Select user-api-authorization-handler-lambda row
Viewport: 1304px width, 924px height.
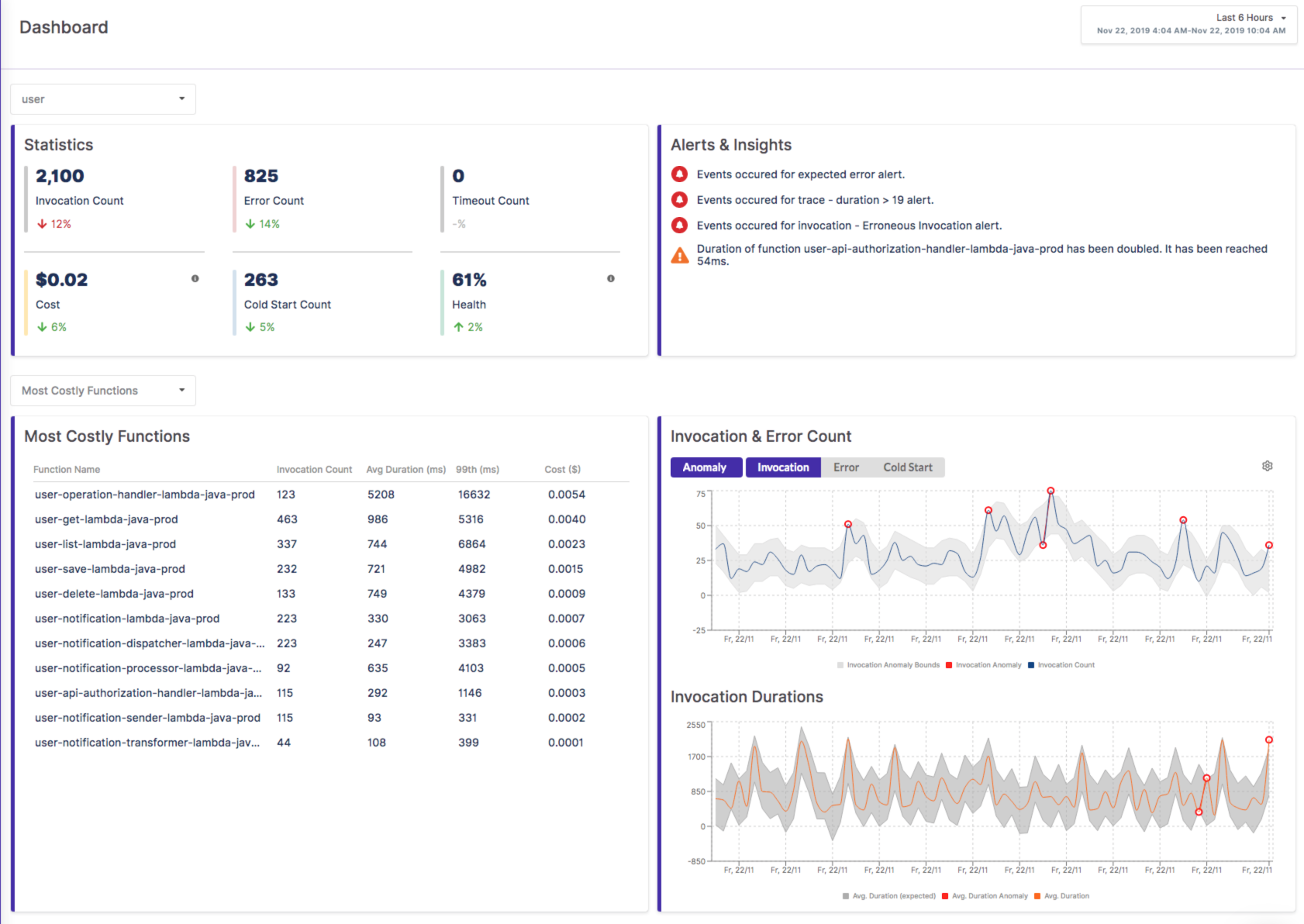point(331,693)
